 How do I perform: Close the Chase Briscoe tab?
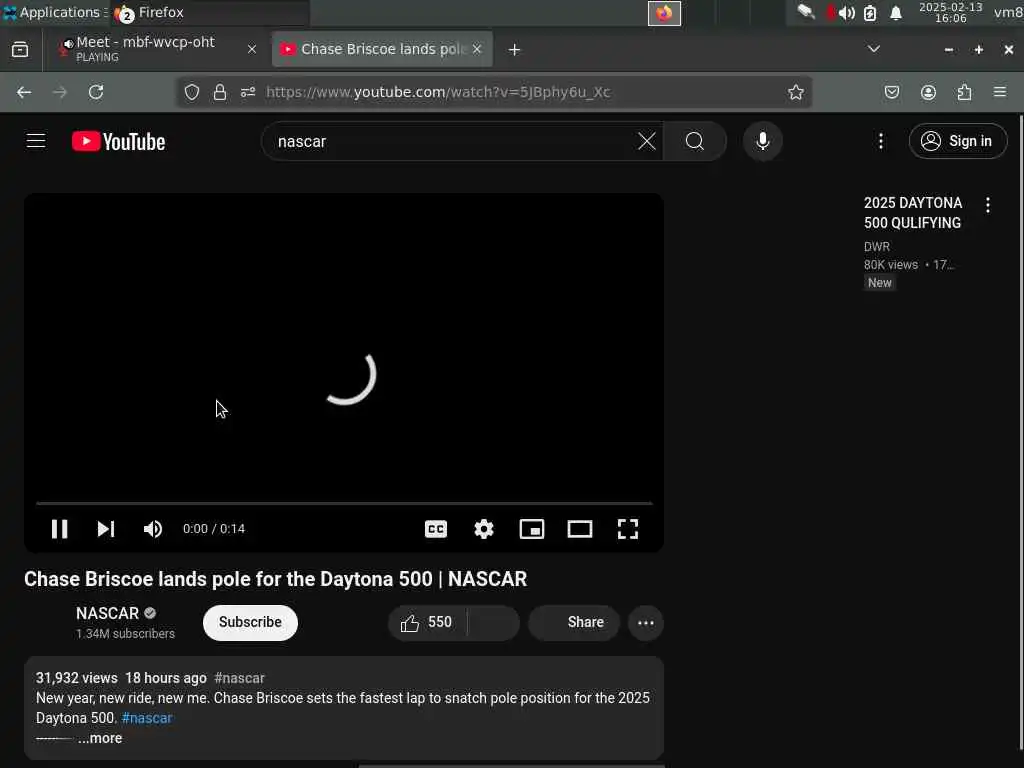coord(477,49)
